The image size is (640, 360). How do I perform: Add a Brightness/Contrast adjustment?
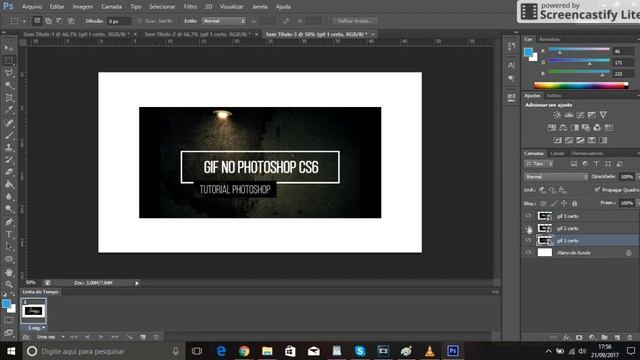(x=557, y=115)
